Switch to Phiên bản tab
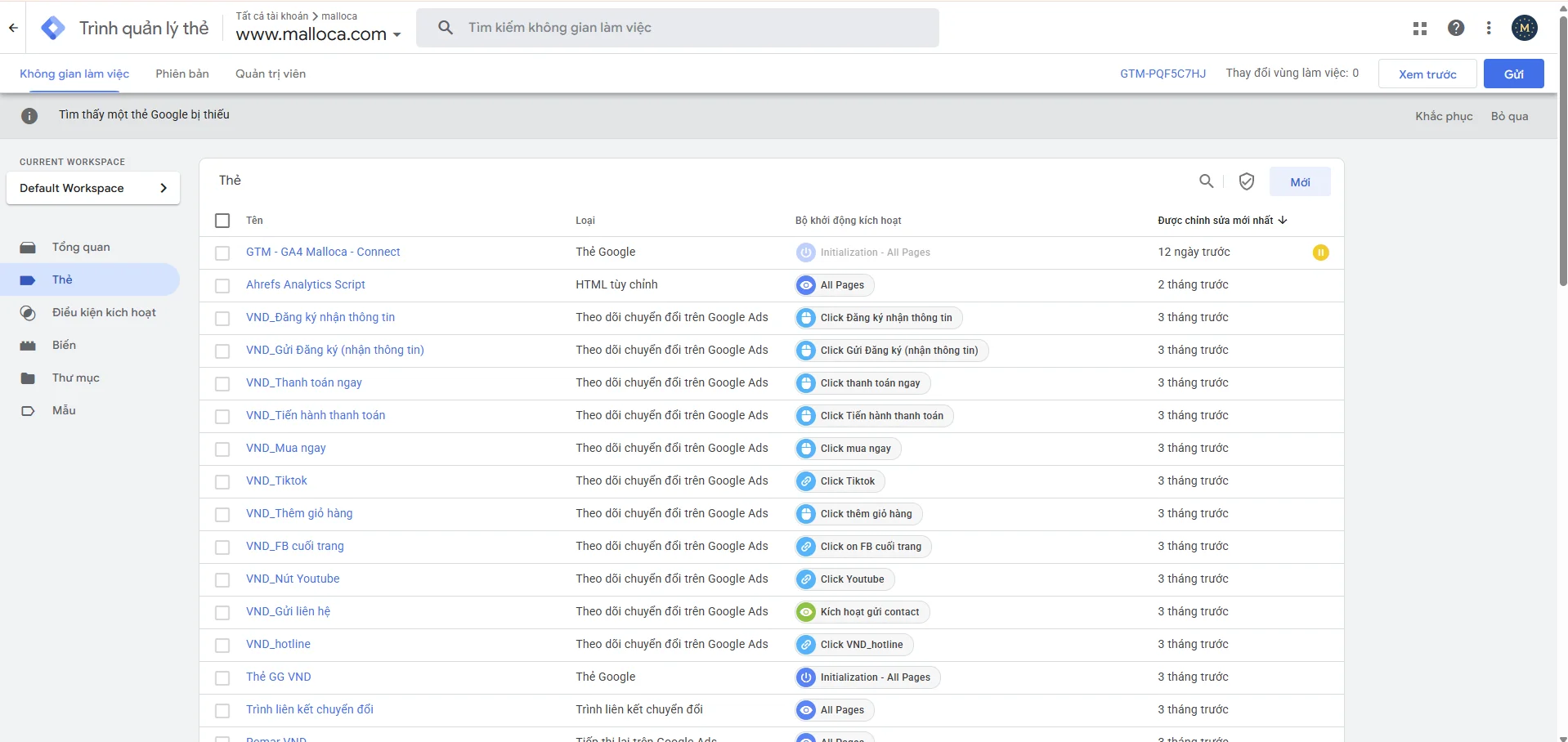 point(182,74)
